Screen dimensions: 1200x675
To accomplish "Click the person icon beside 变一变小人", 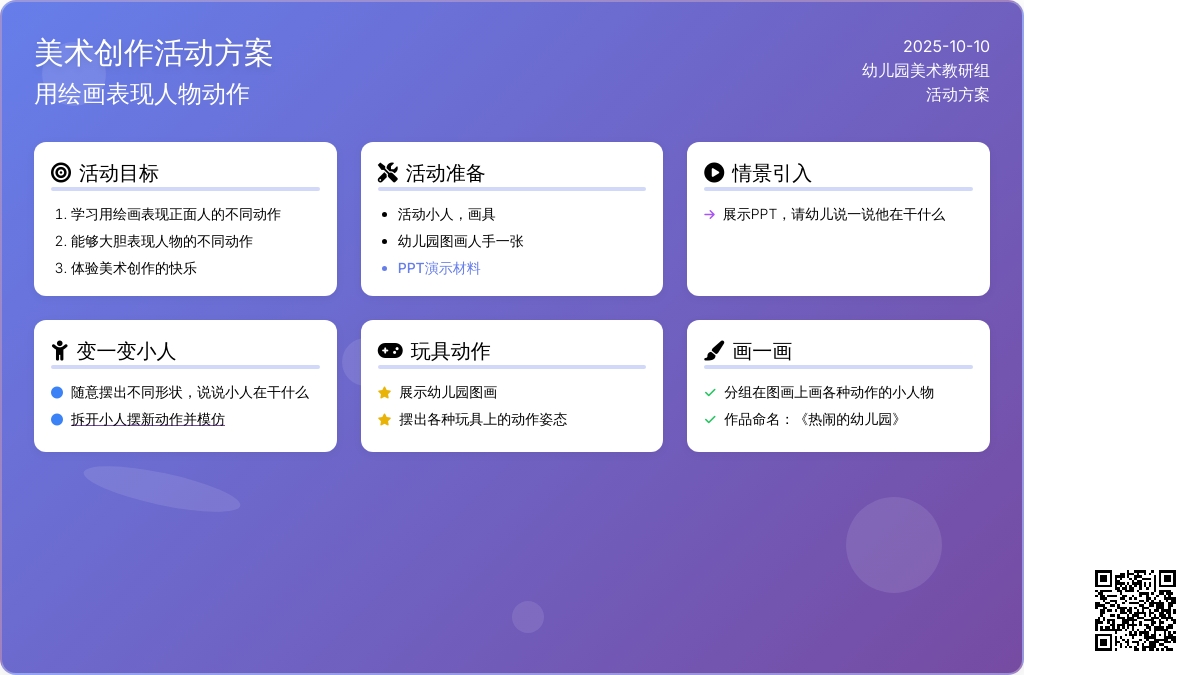I will pos(60,351).
